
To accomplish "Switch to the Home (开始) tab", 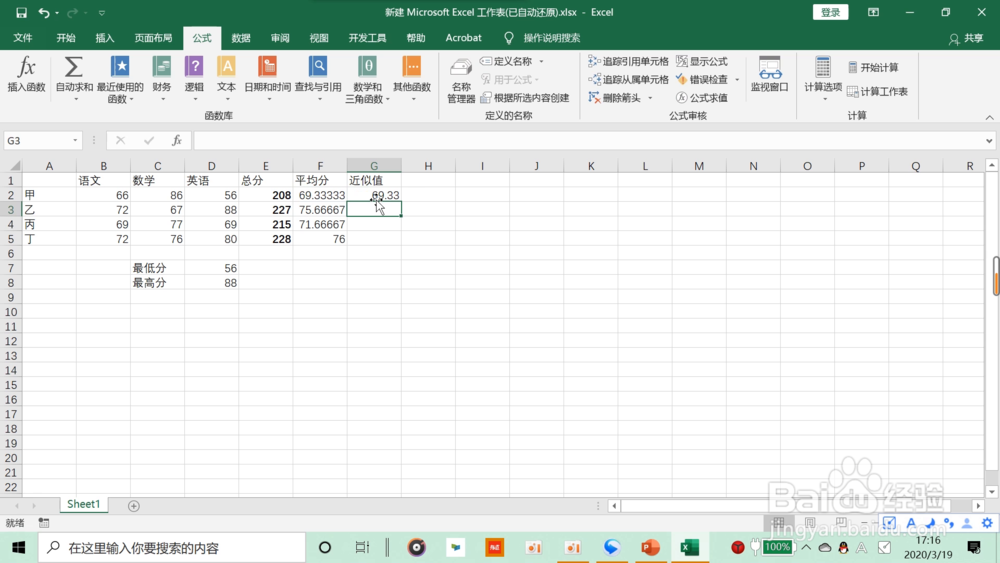I will click(66, 38).
